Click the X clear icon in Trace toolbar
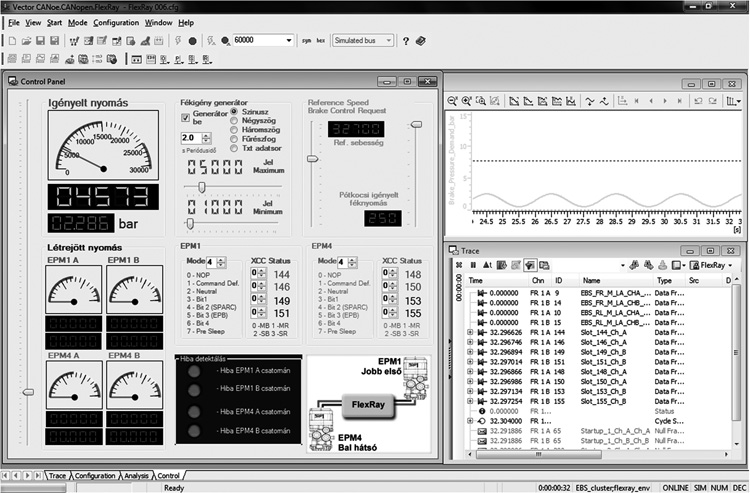 tap(459, 265)
